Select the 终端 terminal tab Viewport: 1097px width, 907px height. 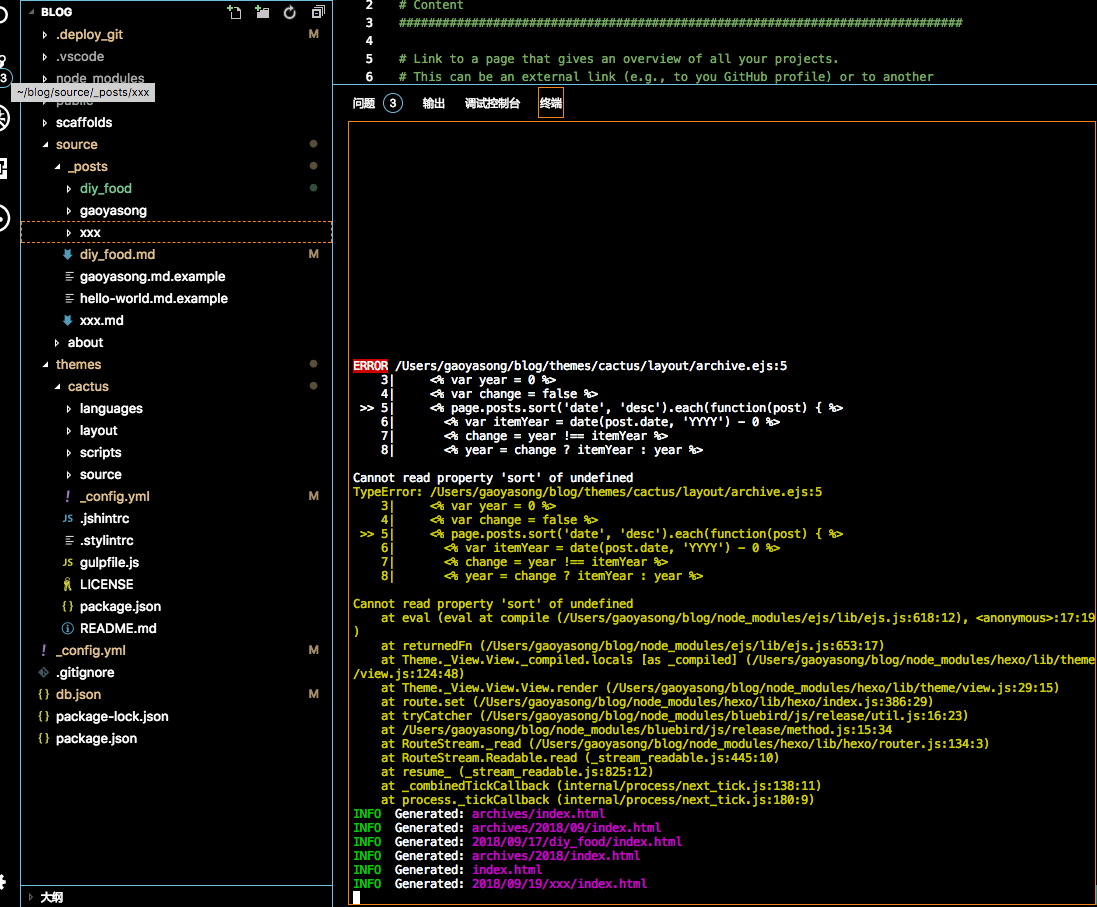coord(551,104)
